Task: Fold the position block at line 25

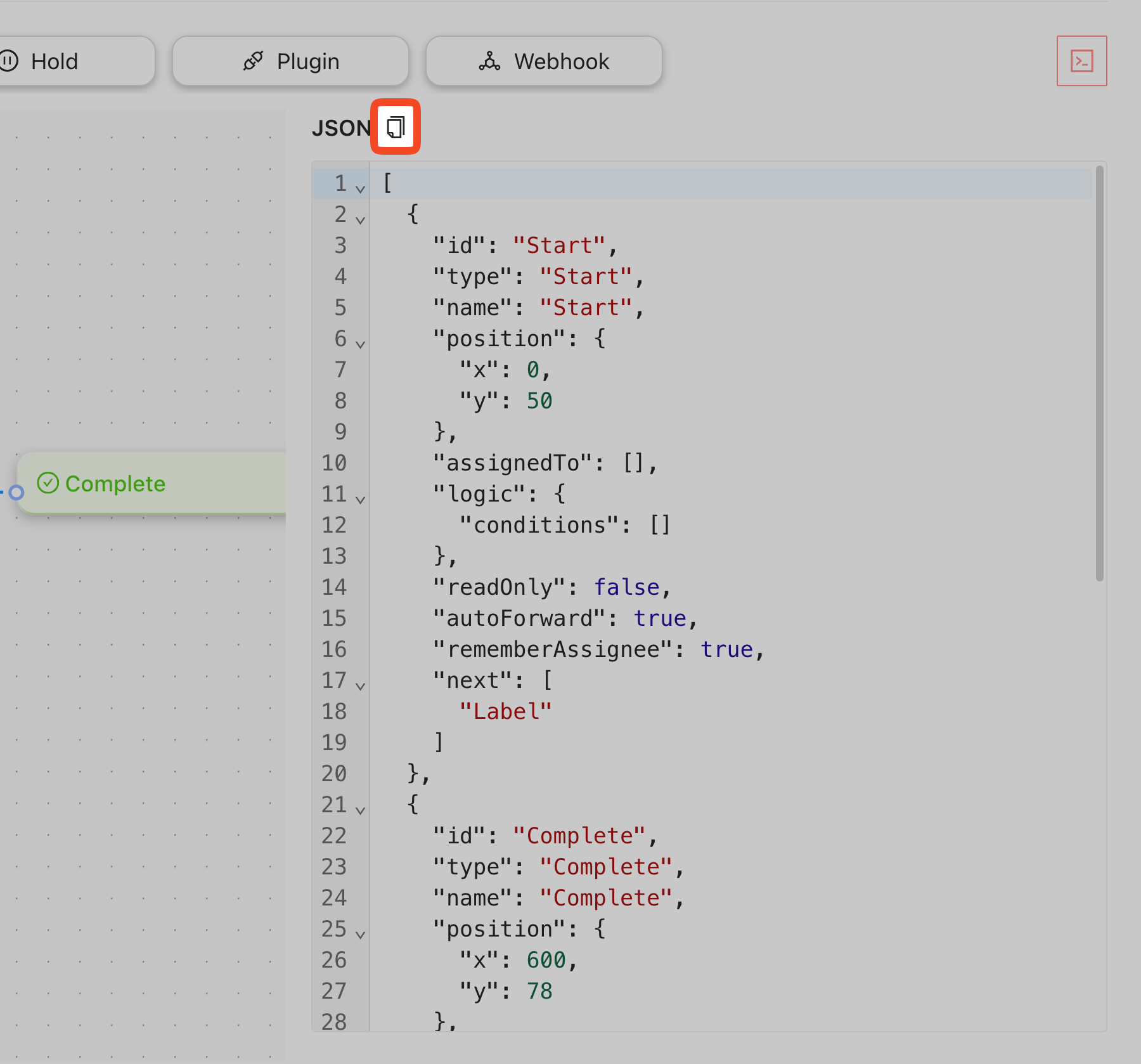Action: coord(361,935)
